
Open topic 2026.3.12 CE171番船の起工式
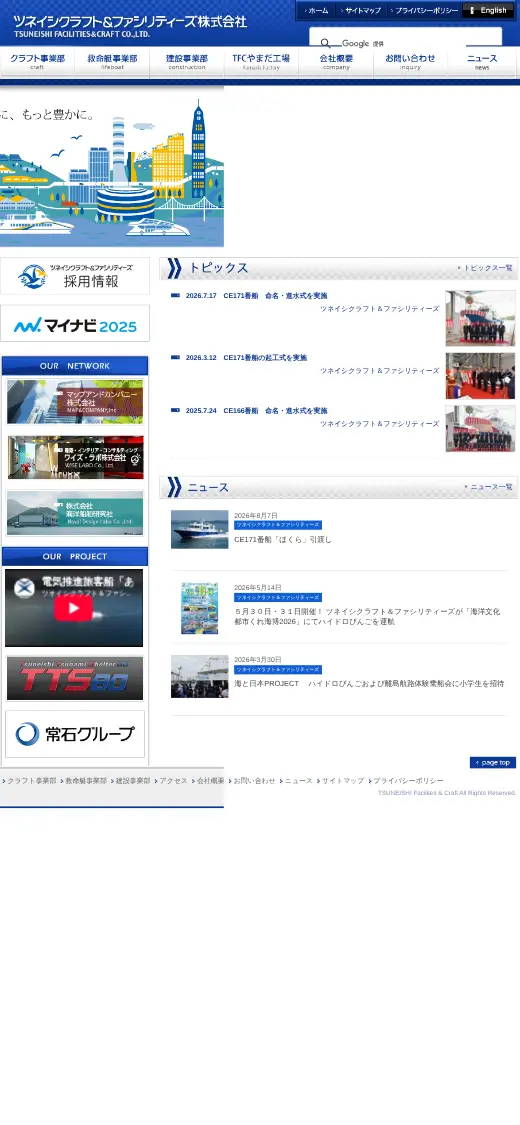click(246, 357)
